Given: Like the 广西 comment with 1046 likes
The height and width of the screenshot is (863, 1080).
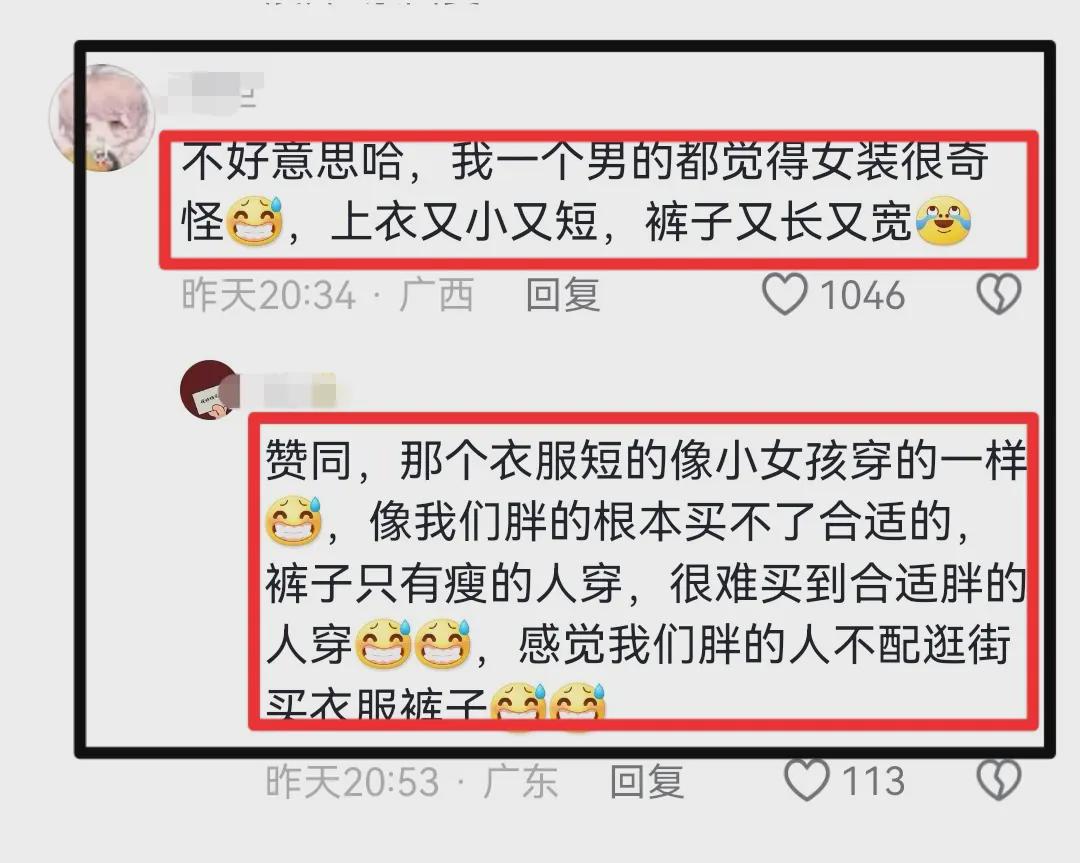Looking at the screenshot, I should pyautogui.click(x=785, y=294).
